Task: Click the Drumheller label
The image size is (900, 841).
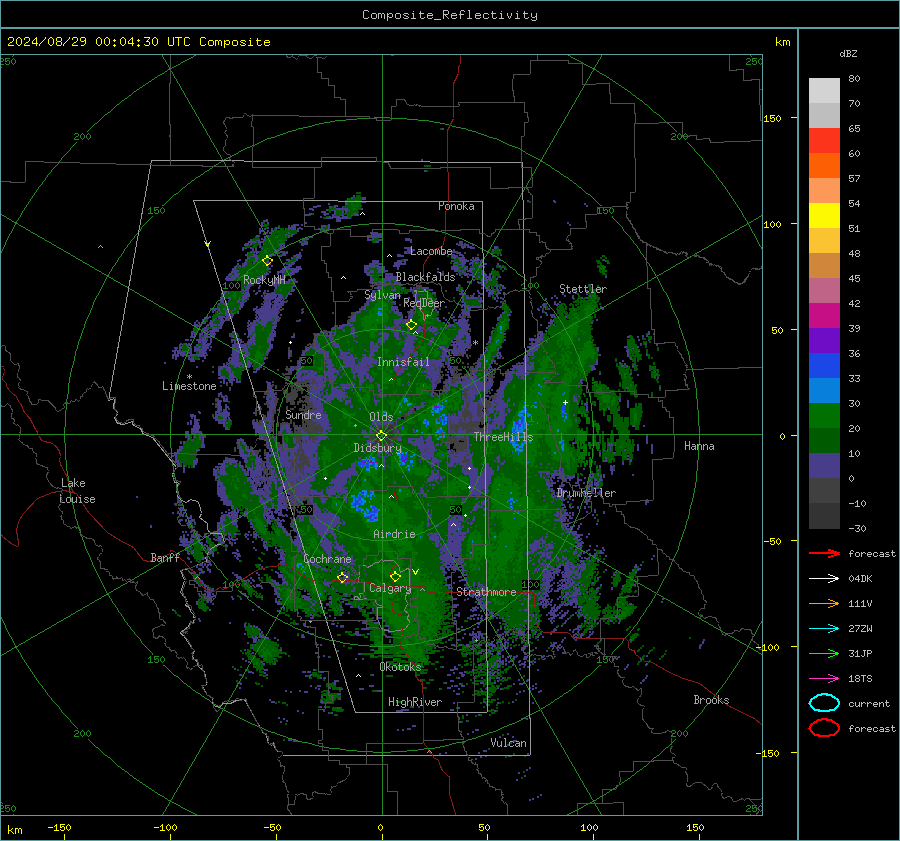Action: (586, 493)
